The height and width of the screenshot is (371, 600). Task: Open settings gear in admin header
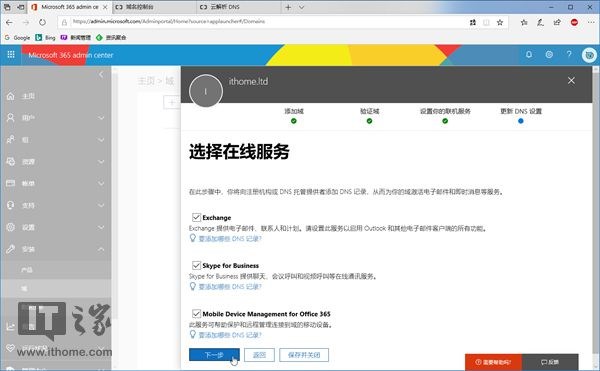pos(549,55)
